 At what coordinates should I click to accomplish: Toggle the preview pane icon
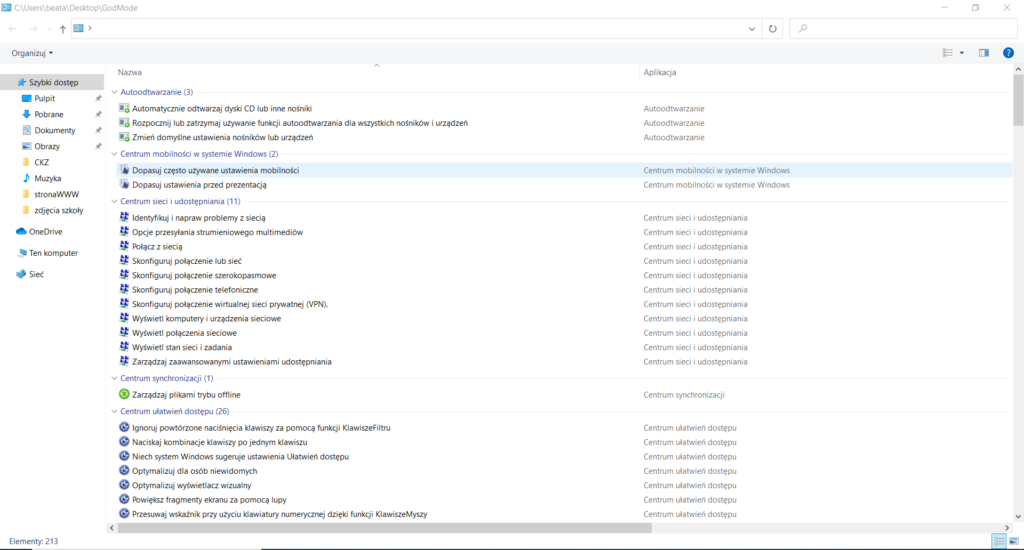click(x=984, y=53)
